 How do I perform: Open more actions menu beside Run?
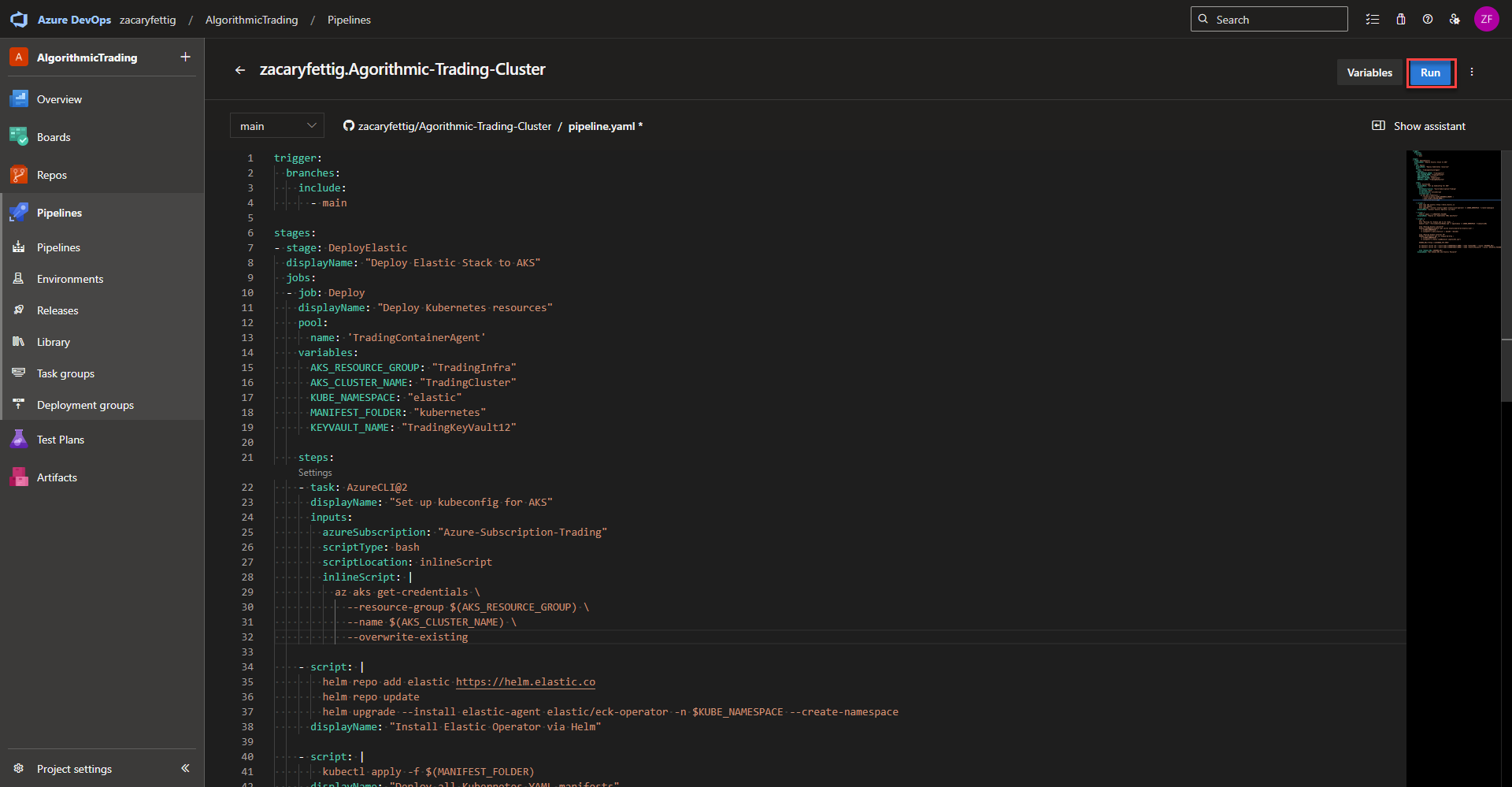point(1472,72)
